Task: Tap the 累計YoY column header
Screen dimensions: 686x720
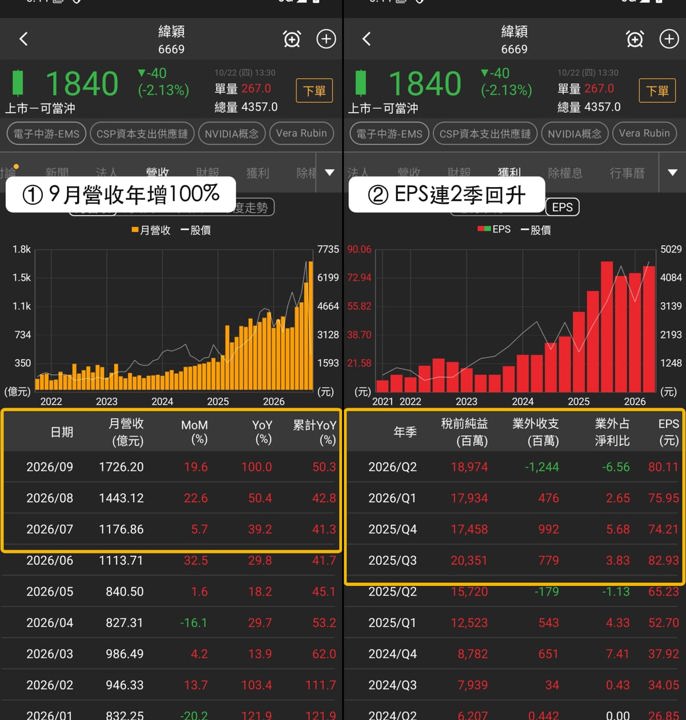Action: tap(315, 432)
